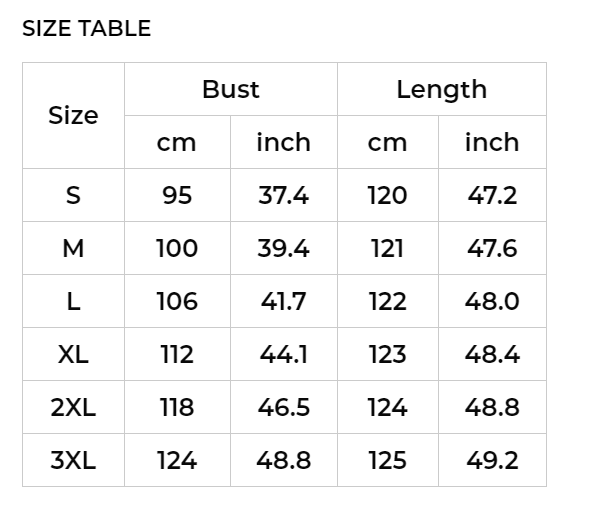Click the 48.4 inch length cell
Image resolution: width=607 pixels, height=506 pixels.
point(492,354)
